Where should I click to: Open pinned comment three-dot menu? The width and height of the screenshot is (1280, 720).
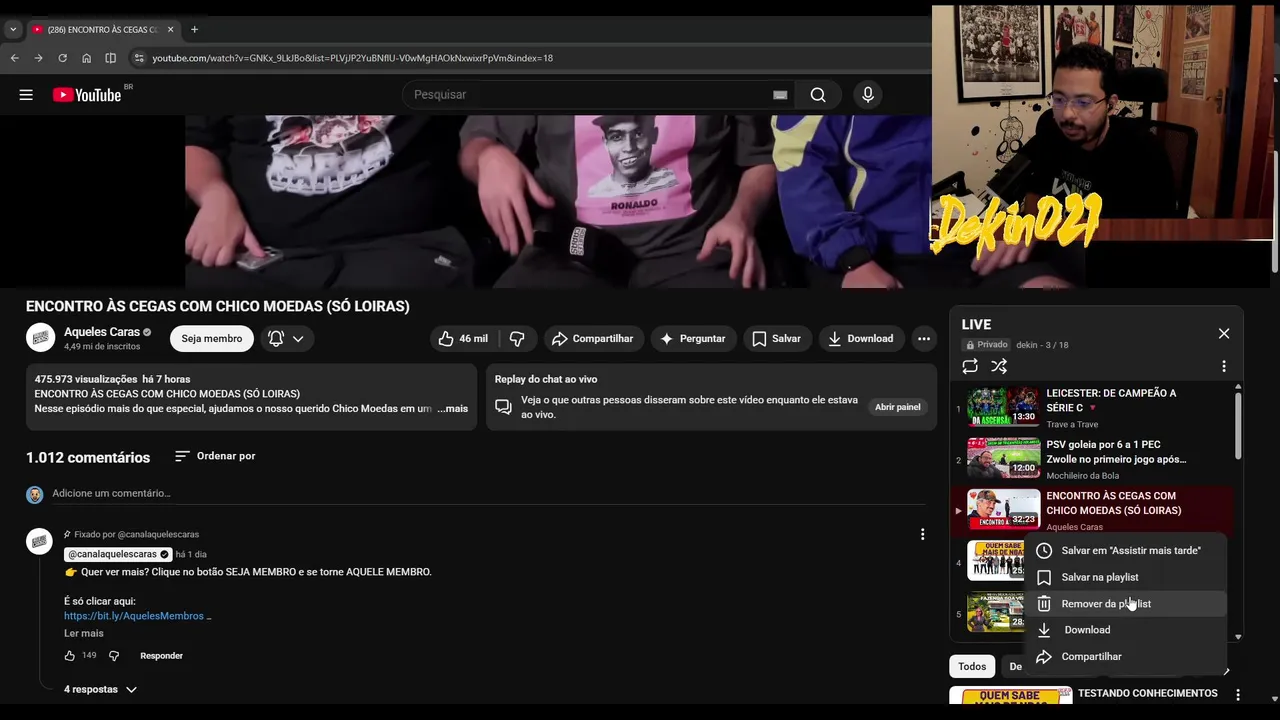[x=922, y=535]
